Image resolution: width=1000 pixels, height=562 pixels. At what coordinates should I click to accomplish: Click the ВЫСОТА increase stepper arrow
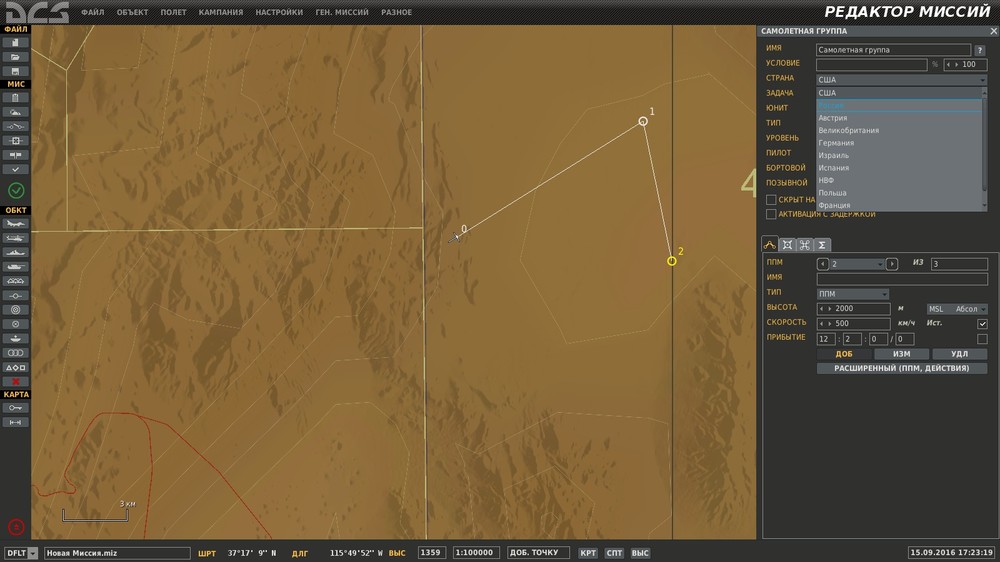pyautogui.click(x=829, y=309)
